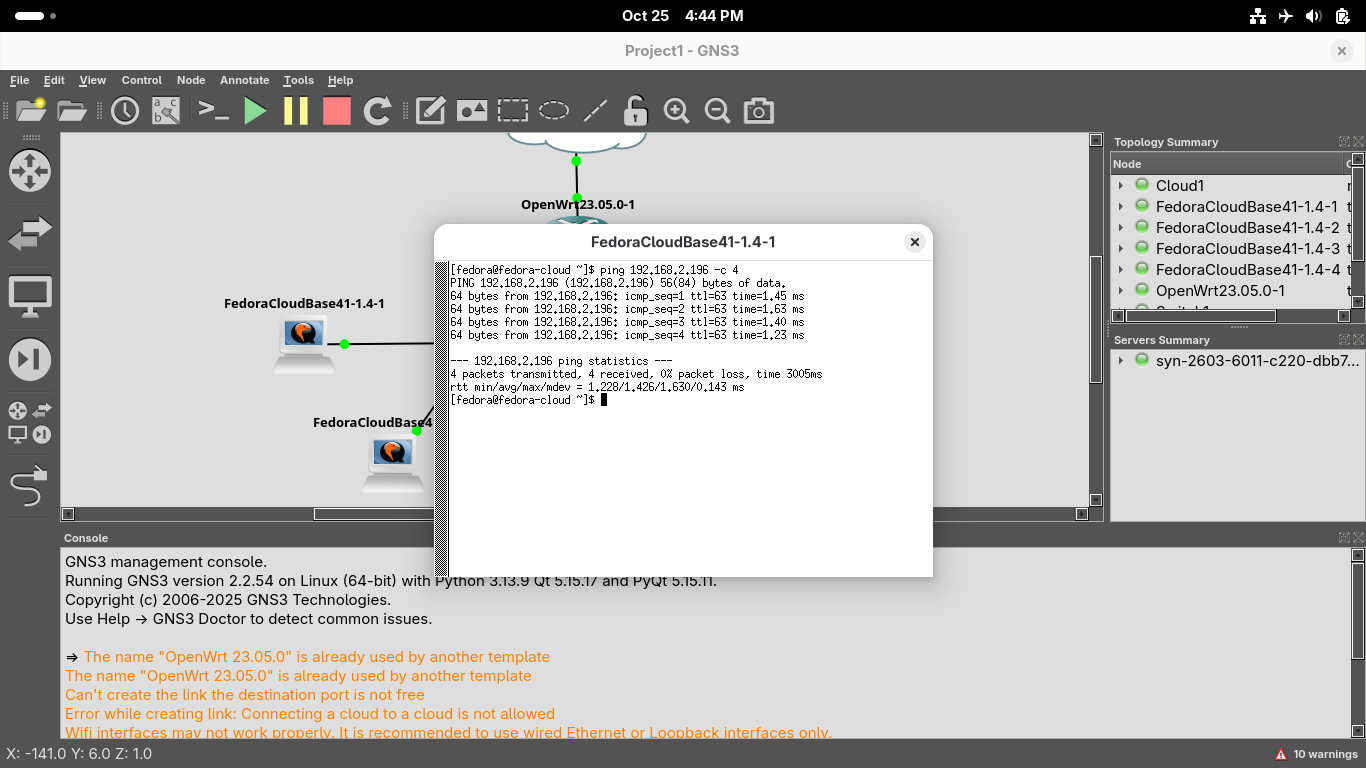
Task: Toggle show/hide interface labels
Action: (x=166, y=111)
